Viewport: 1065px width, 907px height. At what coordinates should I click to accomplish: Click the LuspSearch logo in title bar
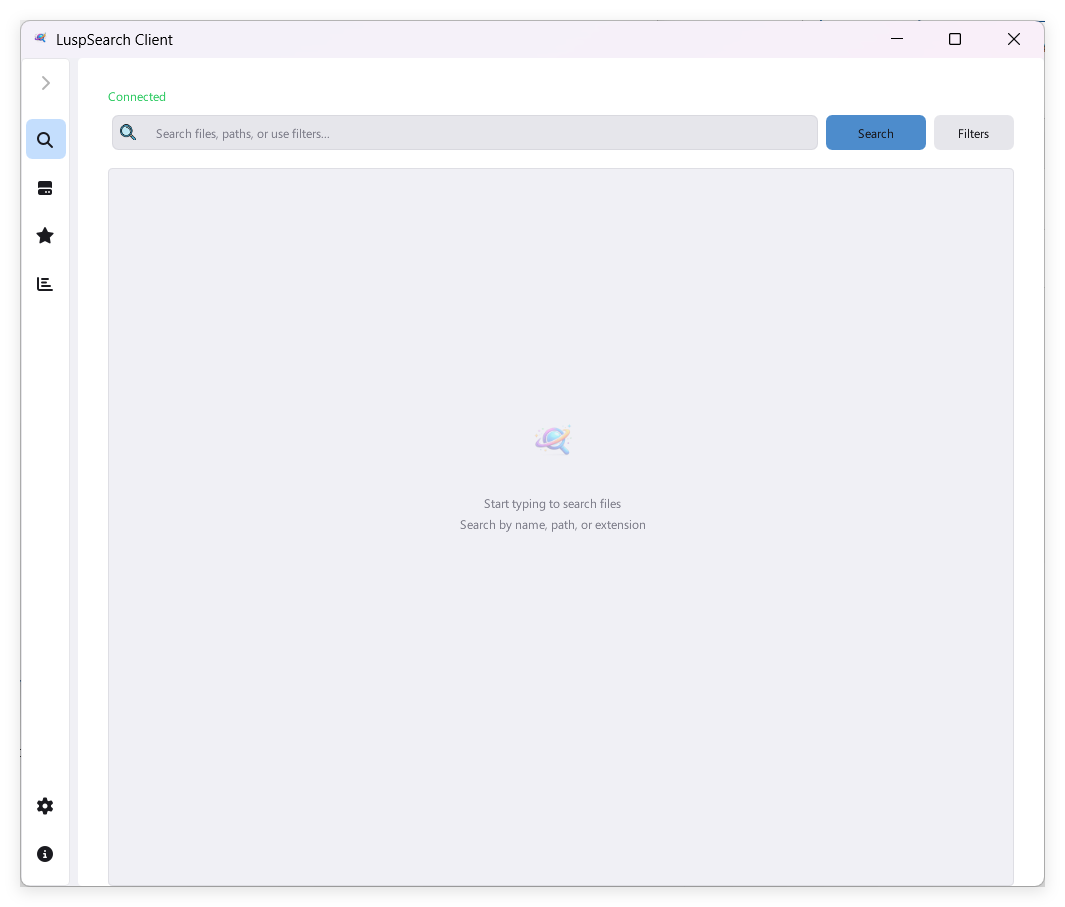41,39
